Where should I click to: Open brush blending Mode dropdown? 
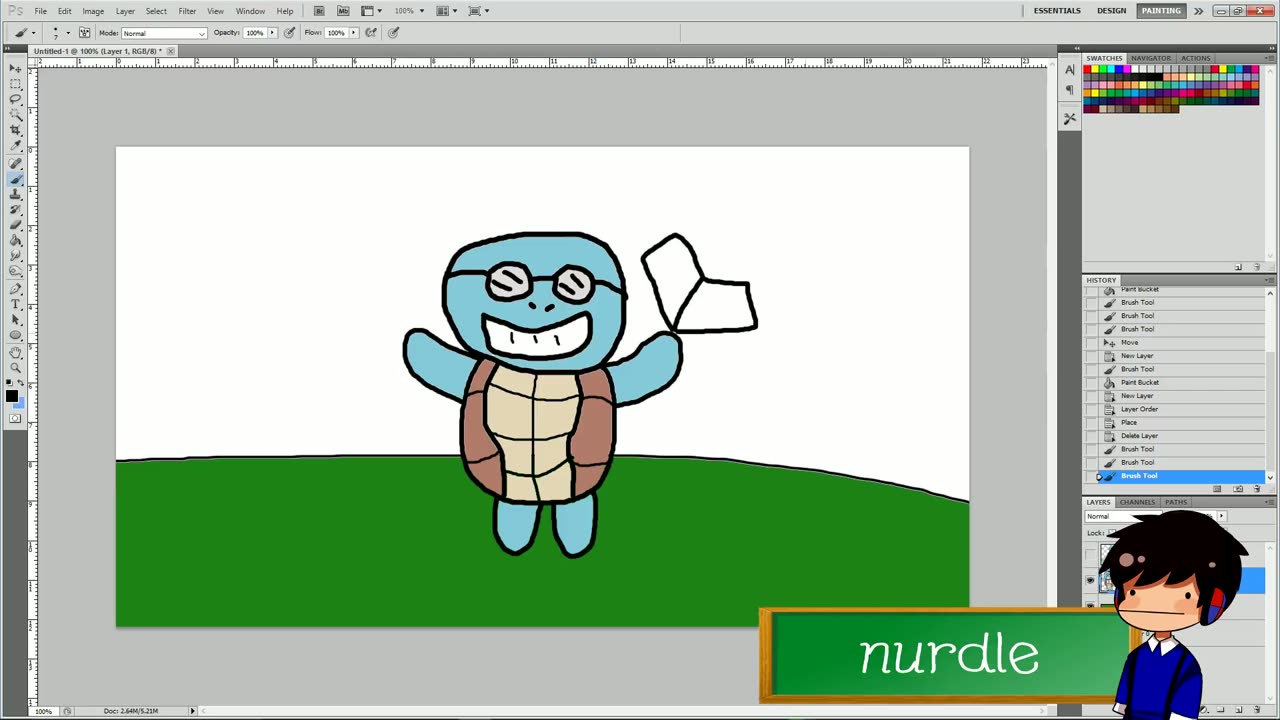[163, 33]
